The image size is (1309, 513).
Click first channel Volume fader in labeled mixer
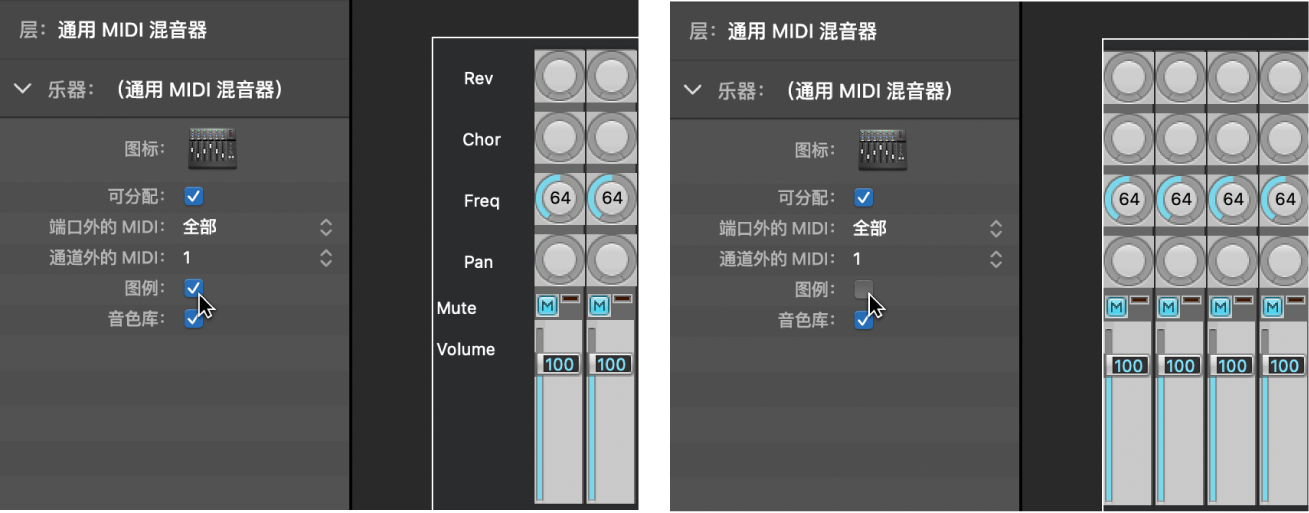(x=559, y=364)
